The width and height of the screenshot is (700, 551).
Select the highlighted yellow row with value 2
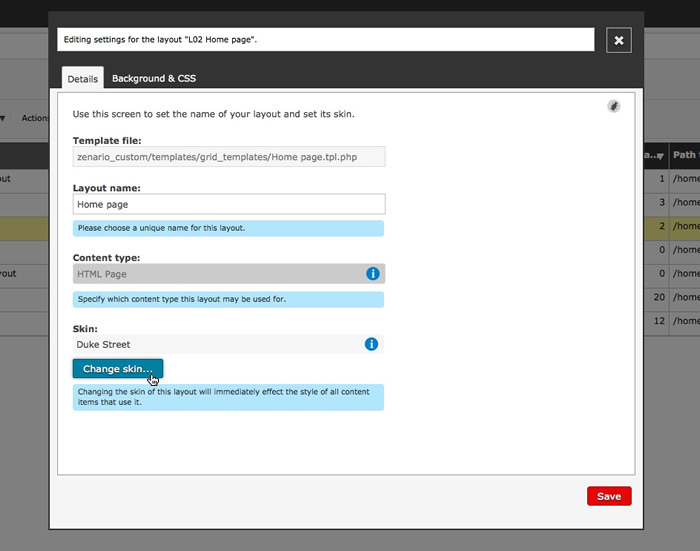[x=671, y=227]
